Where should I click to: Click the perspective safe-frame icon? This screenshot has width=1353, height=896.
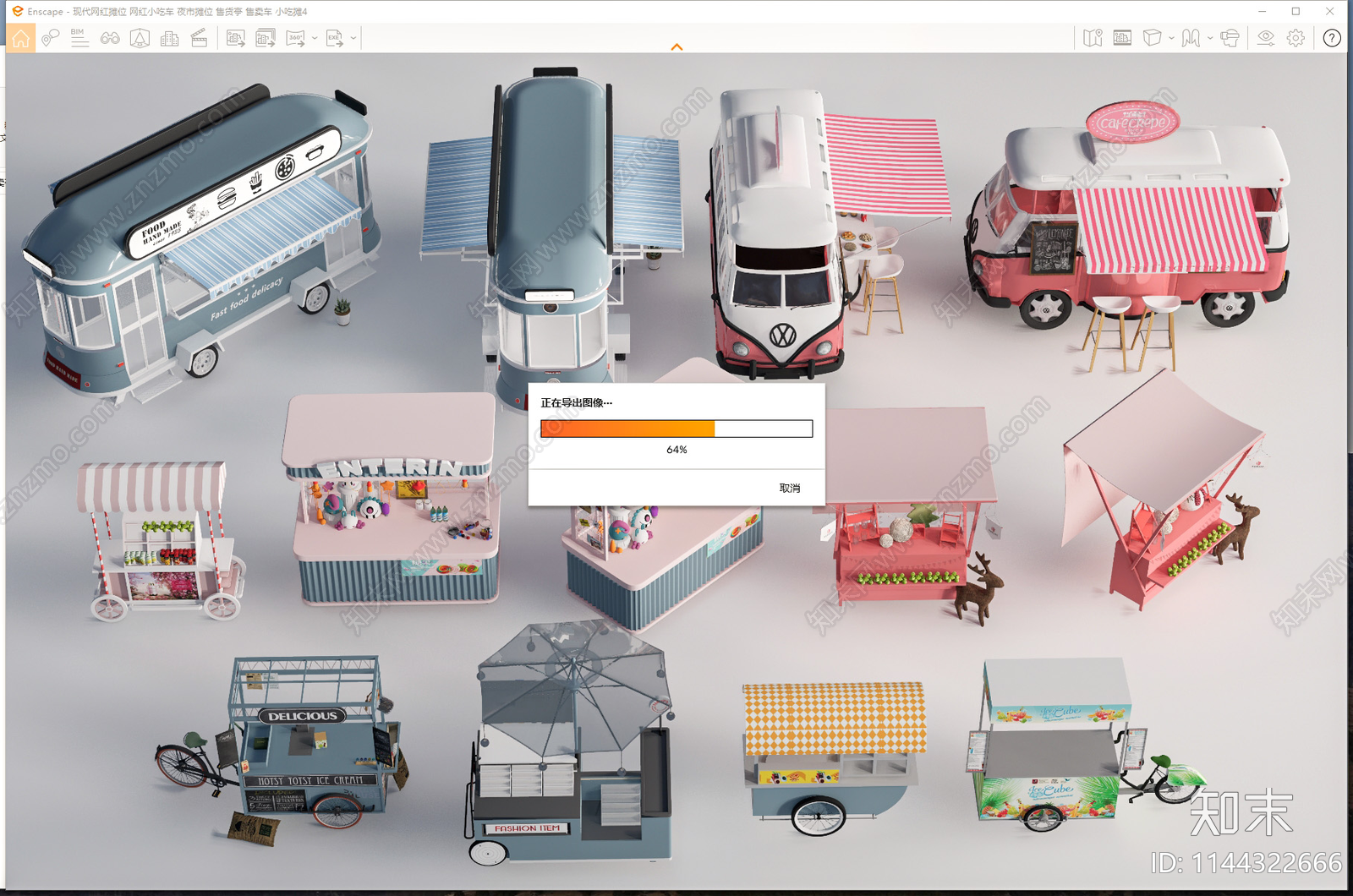(140, 38)
